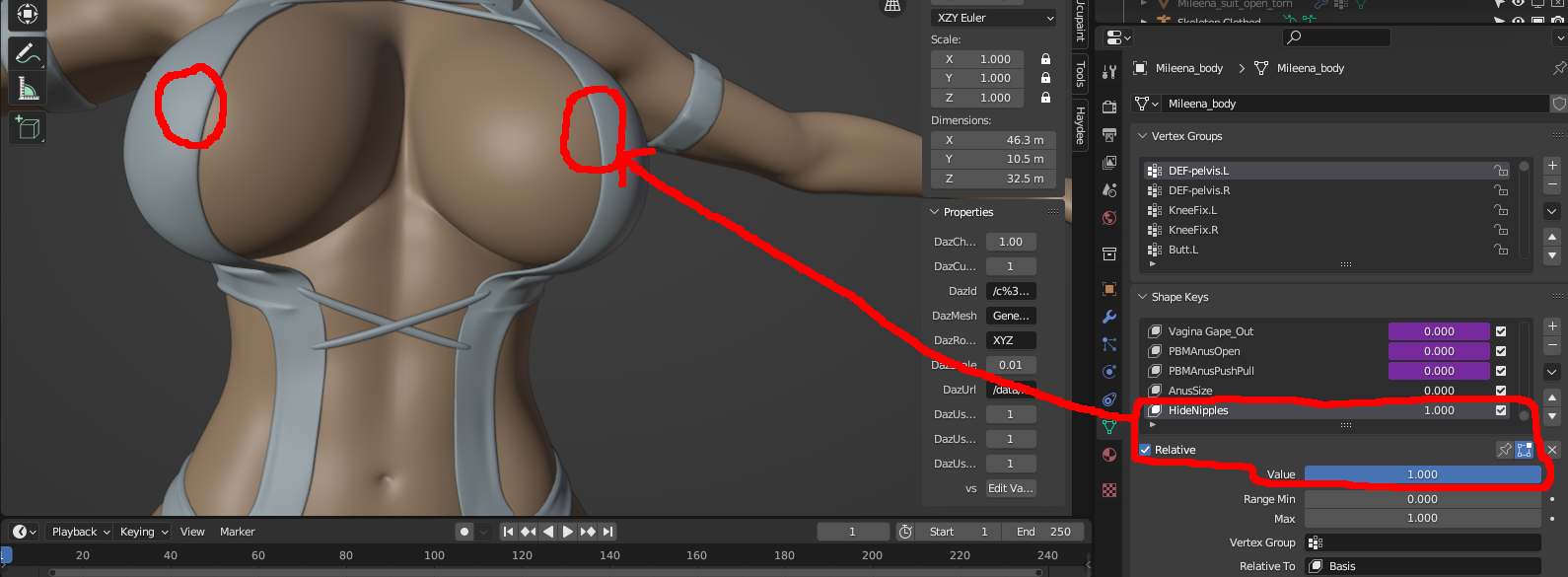Toggle lock on KneeFix.L vertex group
The image size is (1568, 577).
point(1501,210)
